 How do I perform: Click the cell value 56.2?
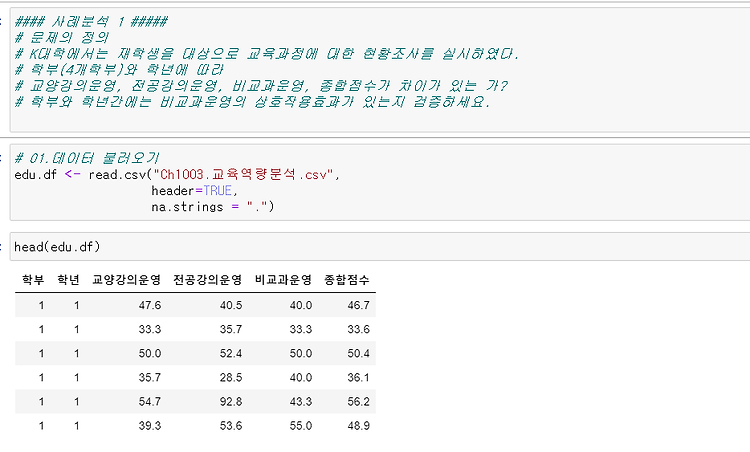358,401
